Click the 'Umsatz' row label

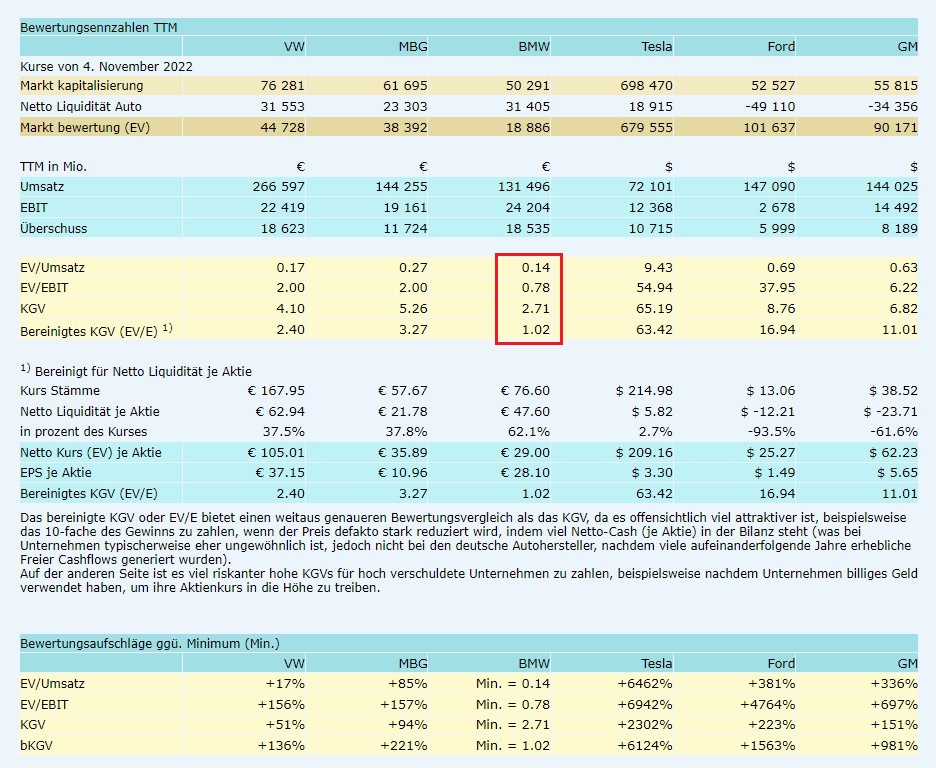[42, 186]
